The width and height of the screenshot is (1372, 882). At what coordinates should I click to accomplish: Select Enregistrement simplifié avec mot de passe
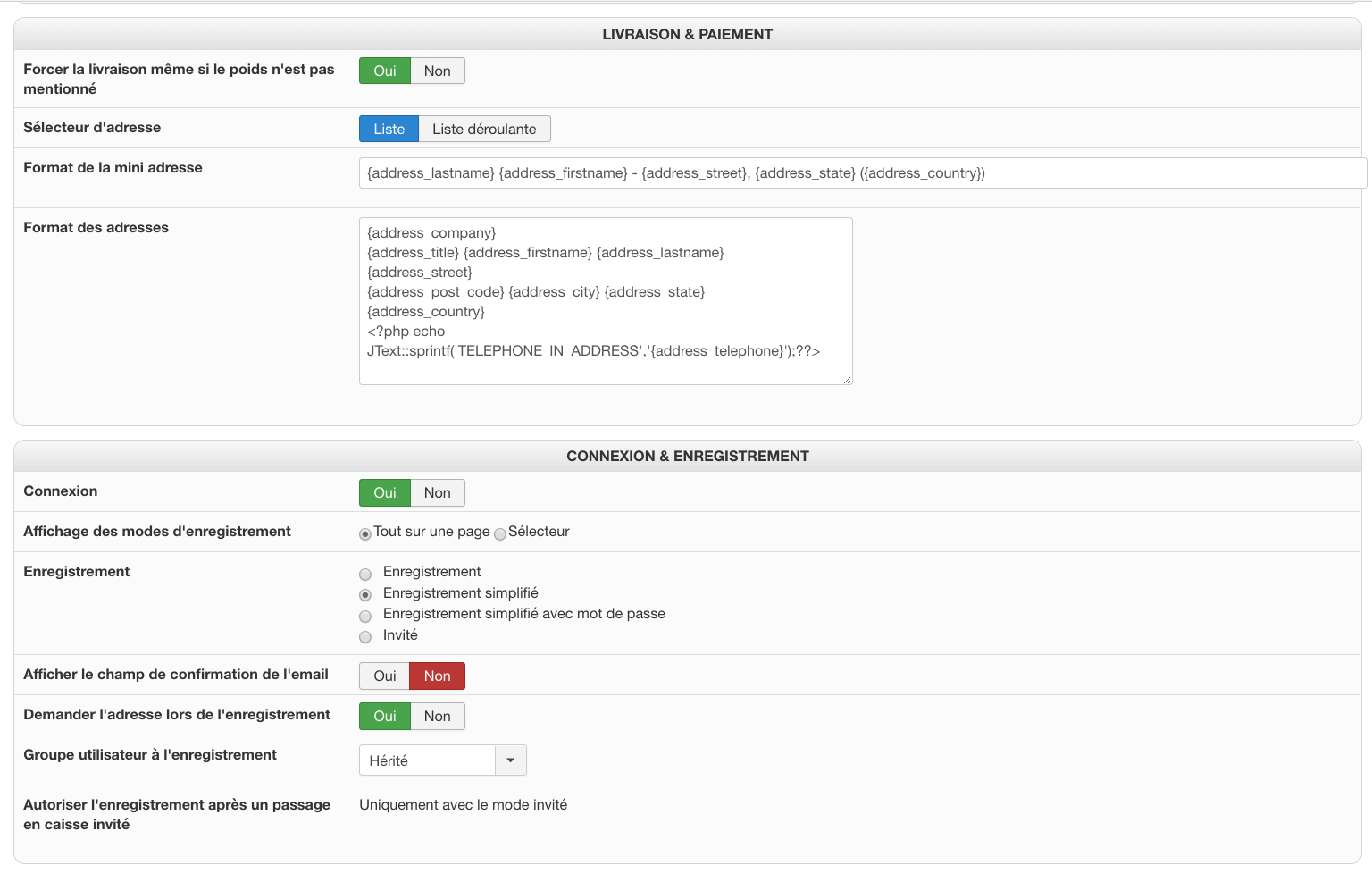[x=365, y=617]
